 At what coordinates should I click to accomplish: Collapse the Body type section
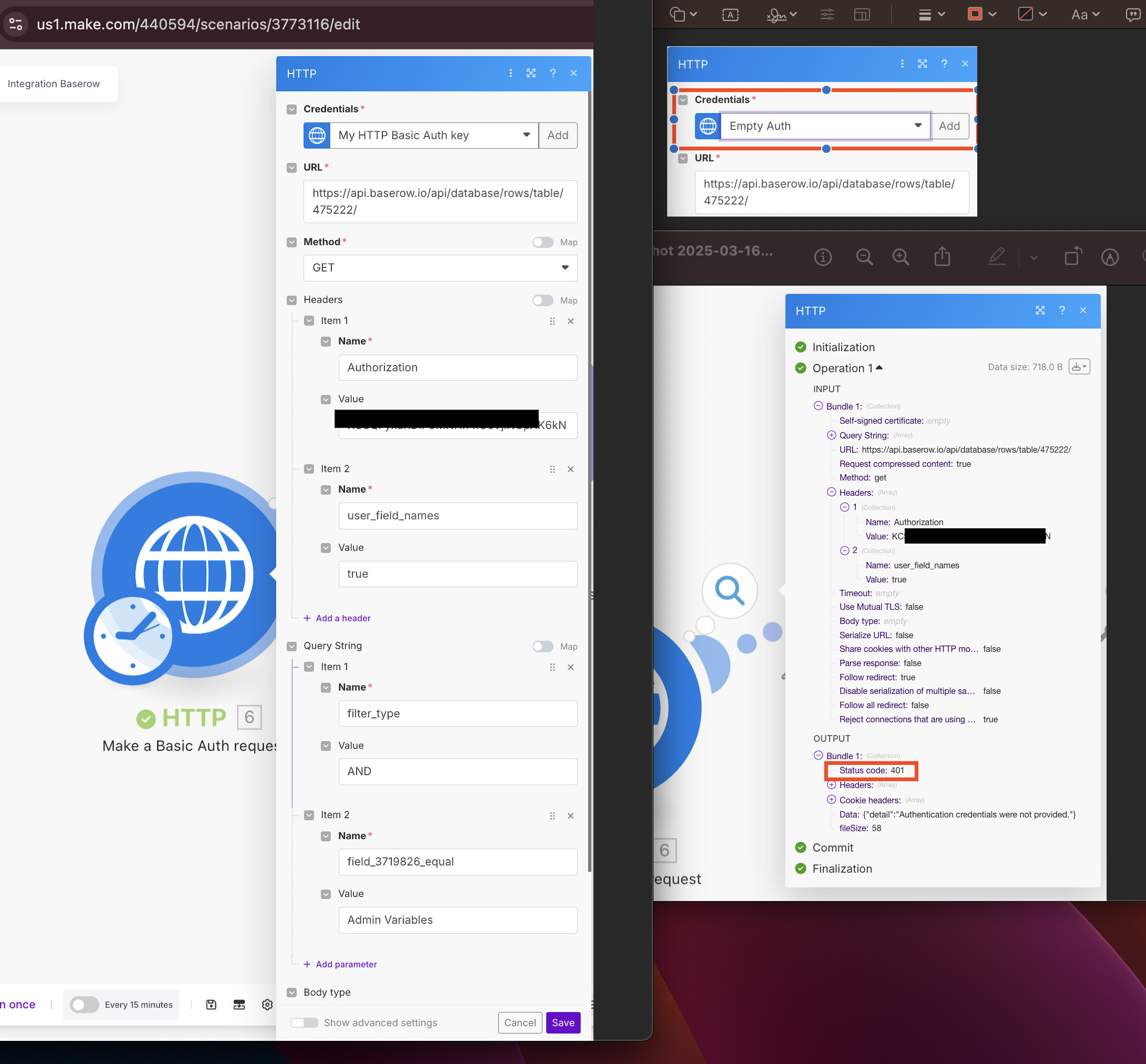[x=292, y=993]
